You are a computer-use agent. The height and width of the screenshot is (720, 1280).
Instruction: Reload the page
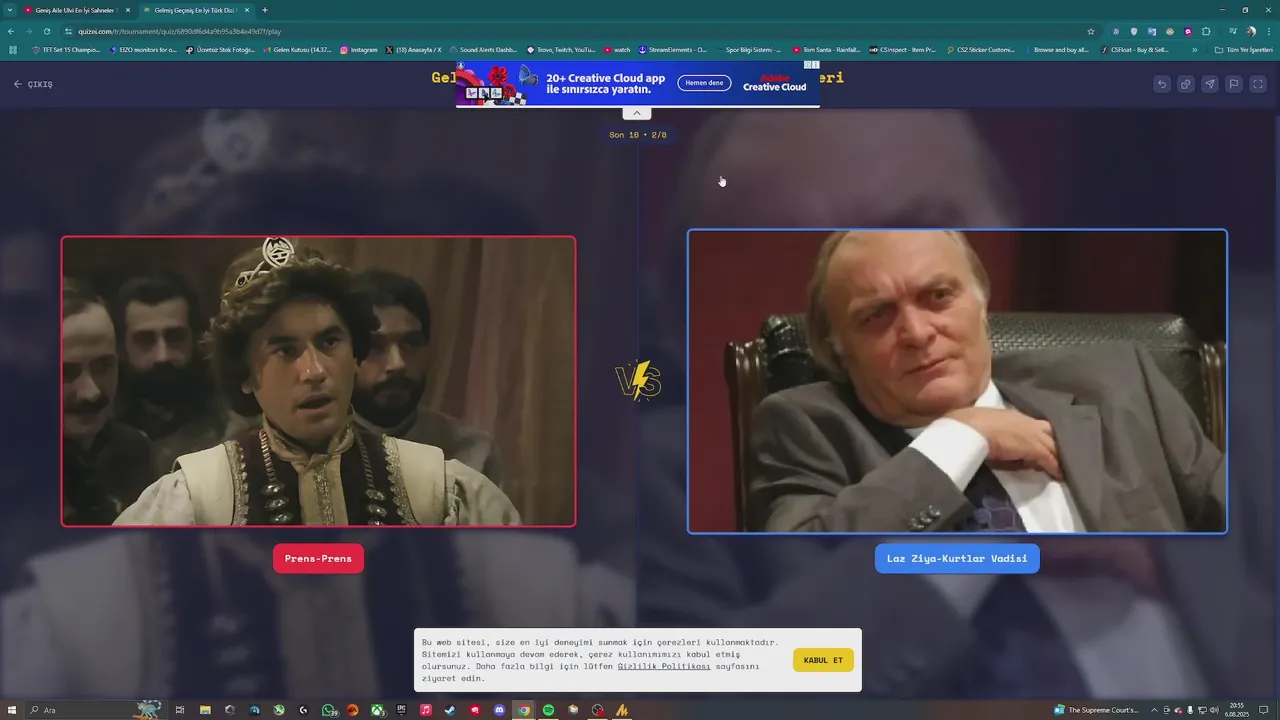pos(46,31)
